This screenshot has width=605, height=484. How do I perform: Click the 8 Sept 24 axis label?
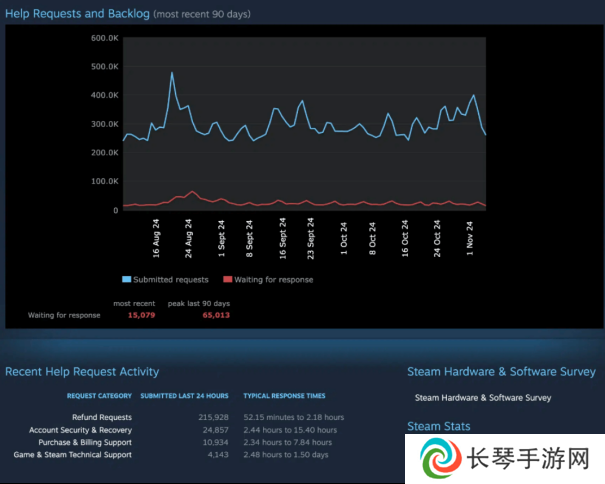pyautogui.click(x=249, y=238)
